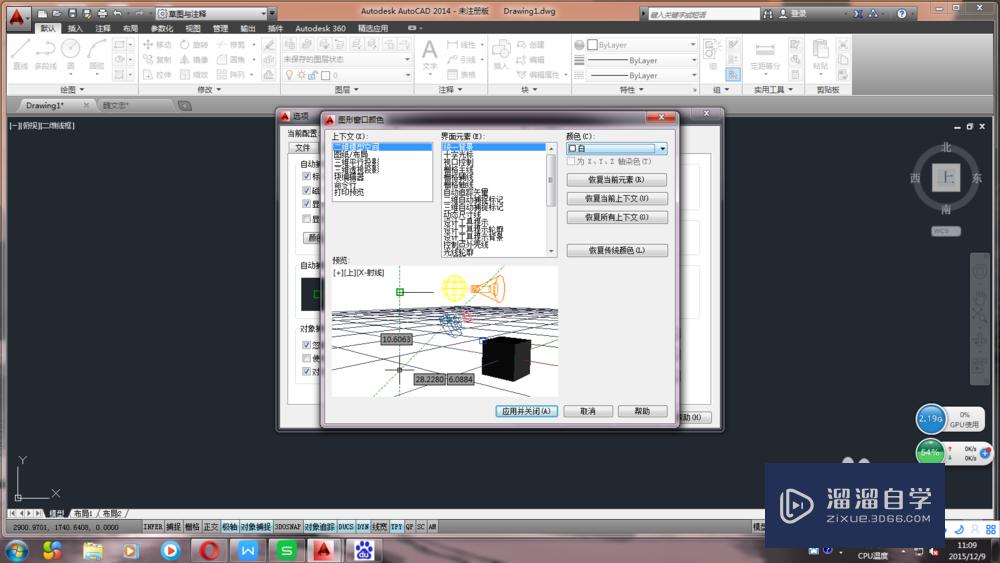Open the color (颜色) dropdown showing 白
1000x563 pixels.
(x=617, y=149)
